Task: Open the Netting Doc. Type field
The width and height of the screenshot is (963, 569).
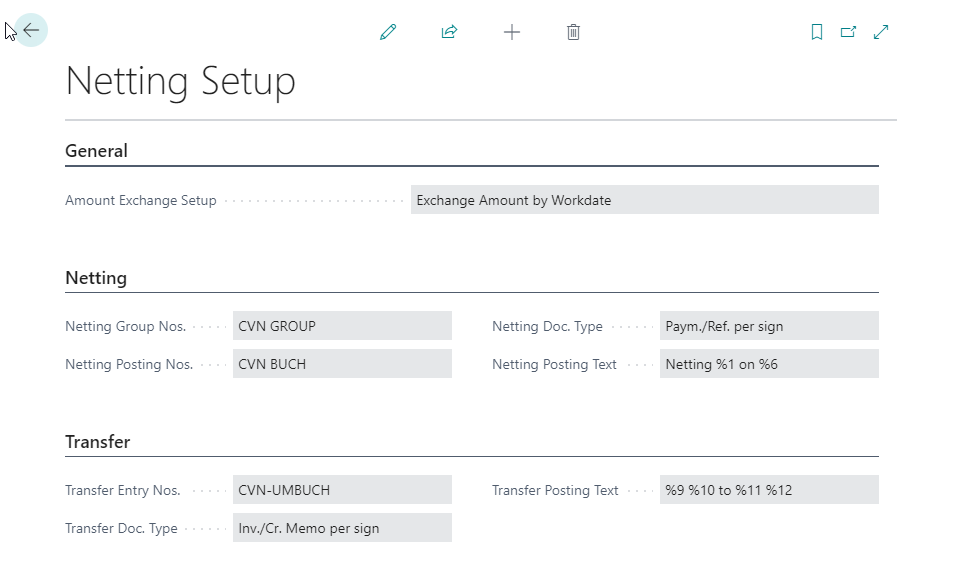Action: (768, 326)
